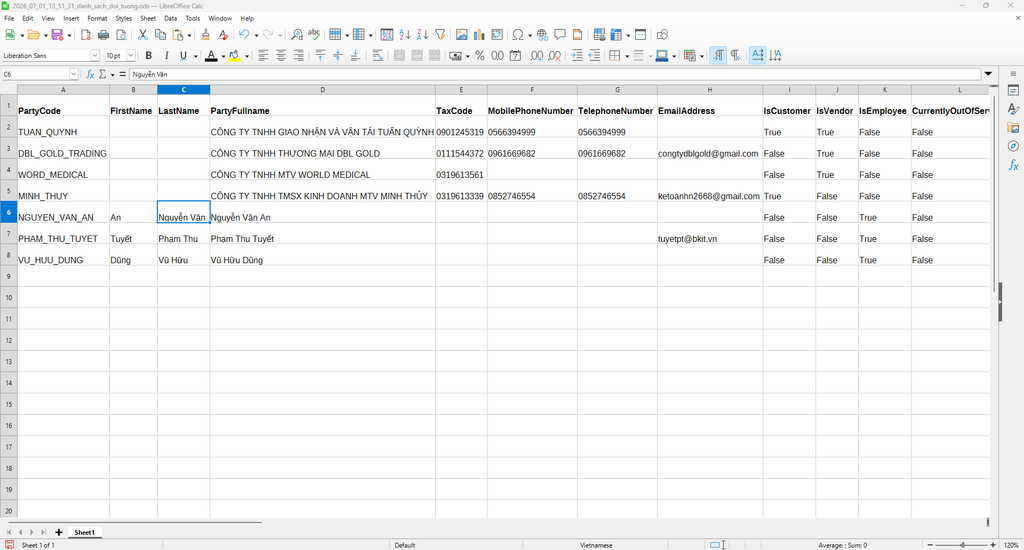Screen dimensions: 1024x550
Task: Toggle Italic formatting
Action: (166, 56)
